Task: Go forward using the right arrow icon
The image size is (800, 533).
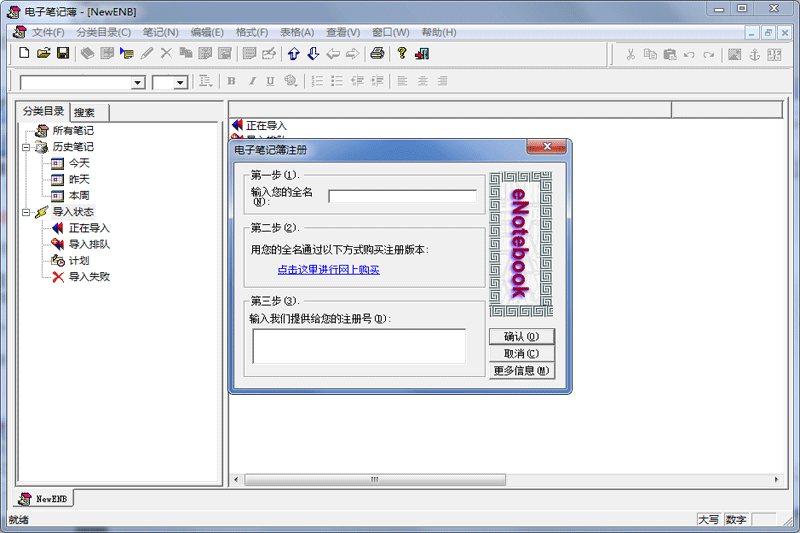Action: pos(353,54)
